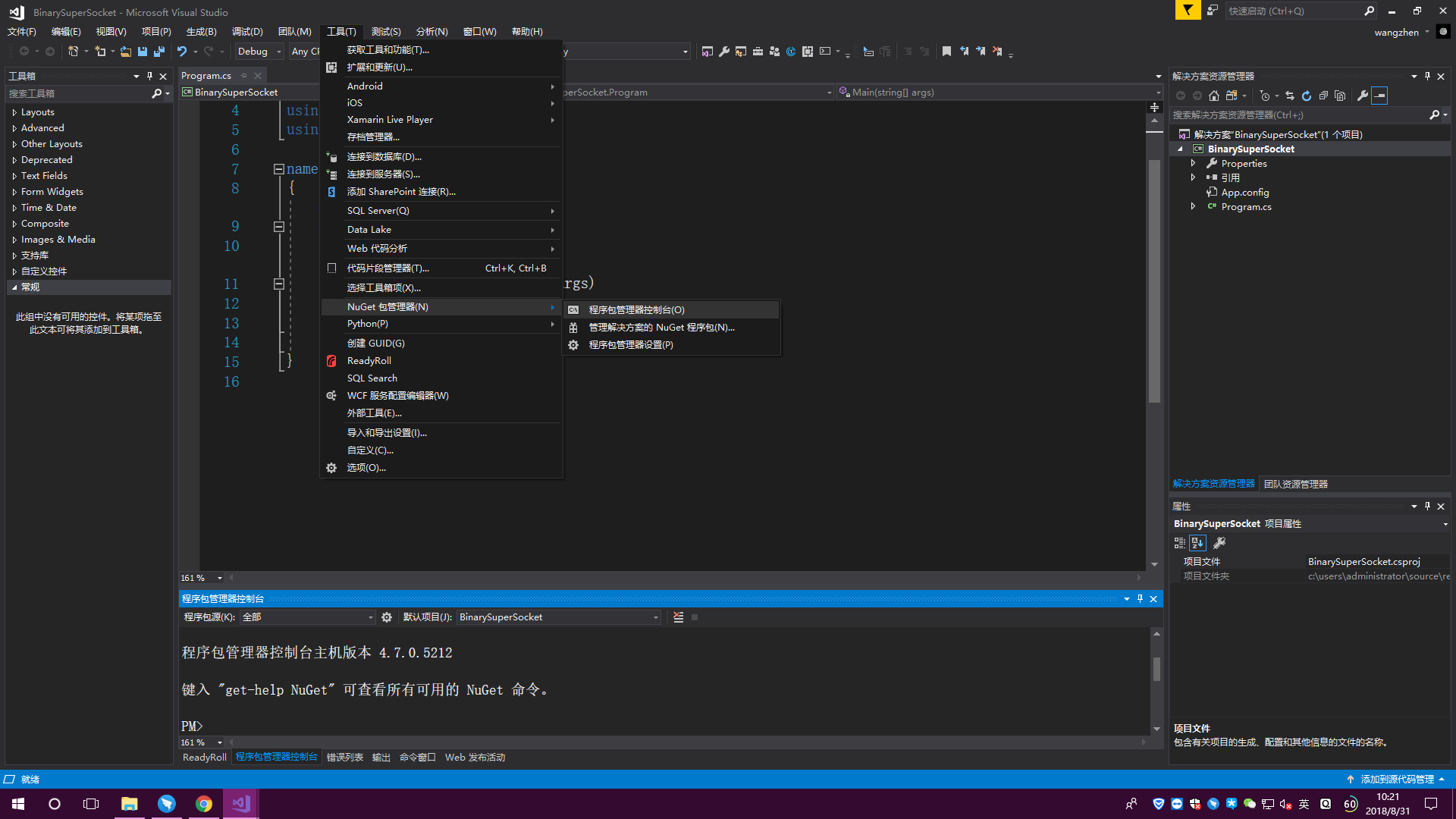Click Quick Launch search field
Screen dimensions: 1456x819
click(x=1300, y=11)
